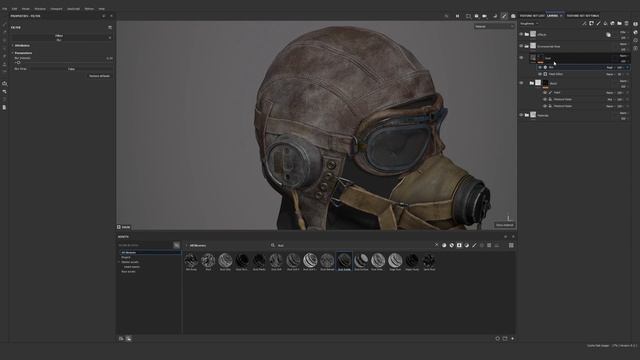640x360 pixels.
Task: Add a new paint layer
Action: (598, 24)
